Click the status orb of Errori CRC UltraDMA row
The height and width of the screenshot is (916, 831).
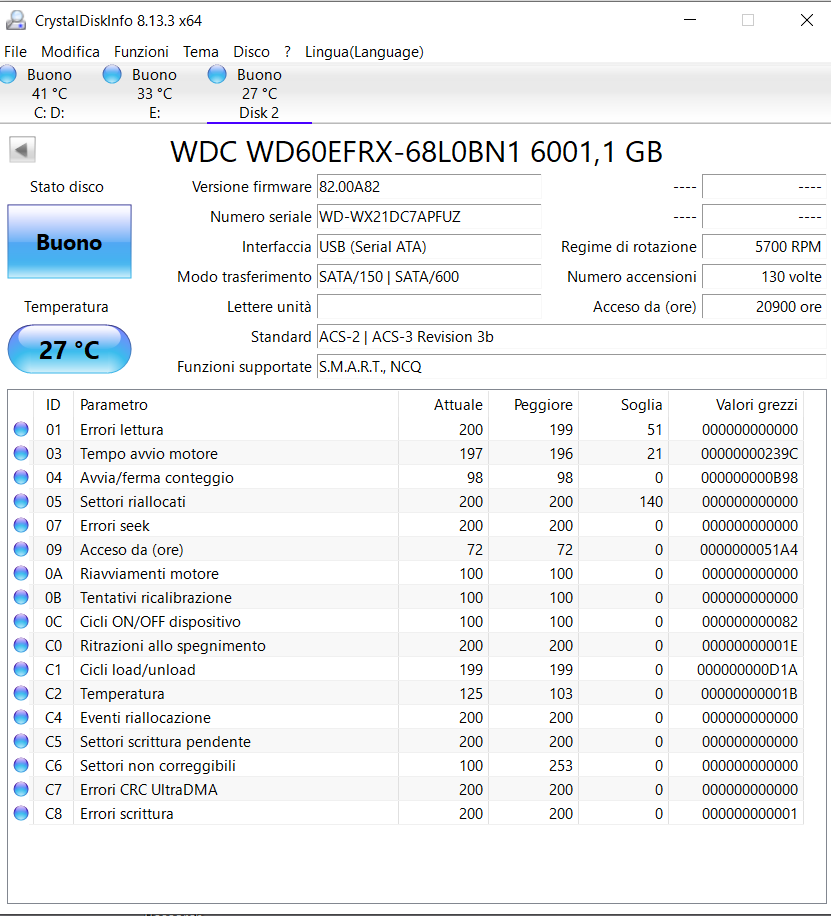[x=21, y=789]
